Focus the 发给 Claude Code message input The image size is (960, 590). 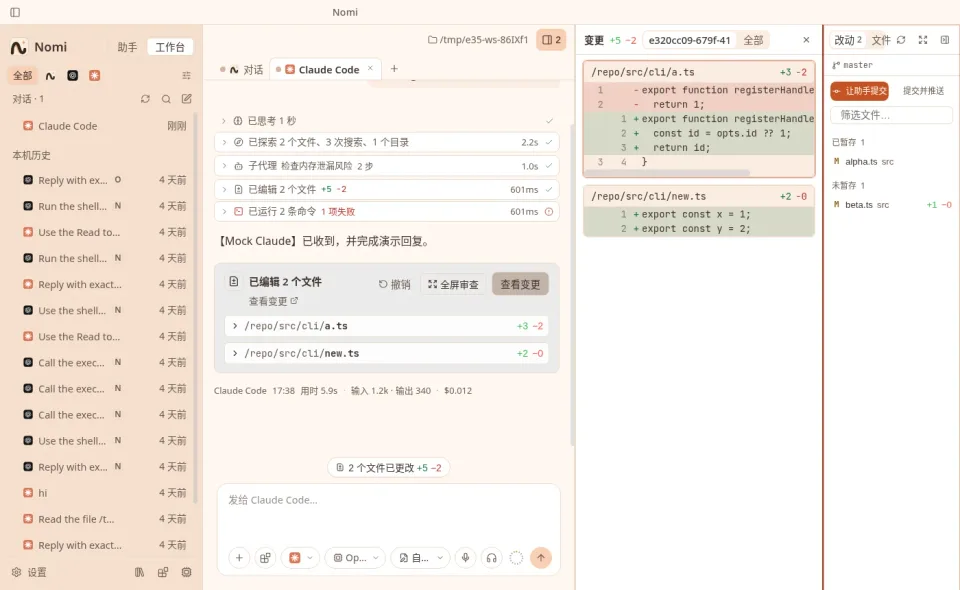coord(389,511)
